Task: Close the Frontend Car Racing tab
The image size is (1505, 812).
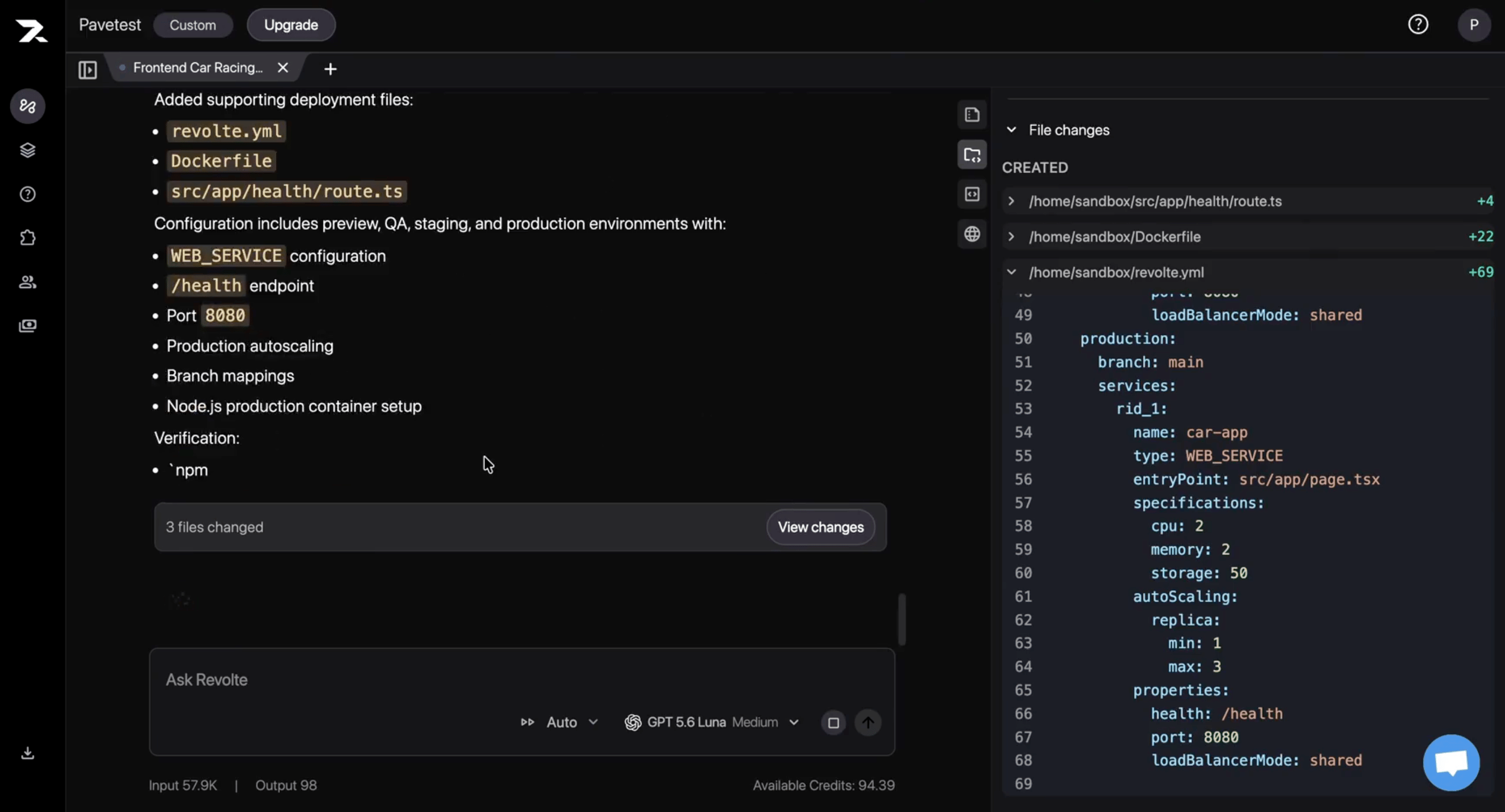Action: pyautogui.click(x=283, y=68)
